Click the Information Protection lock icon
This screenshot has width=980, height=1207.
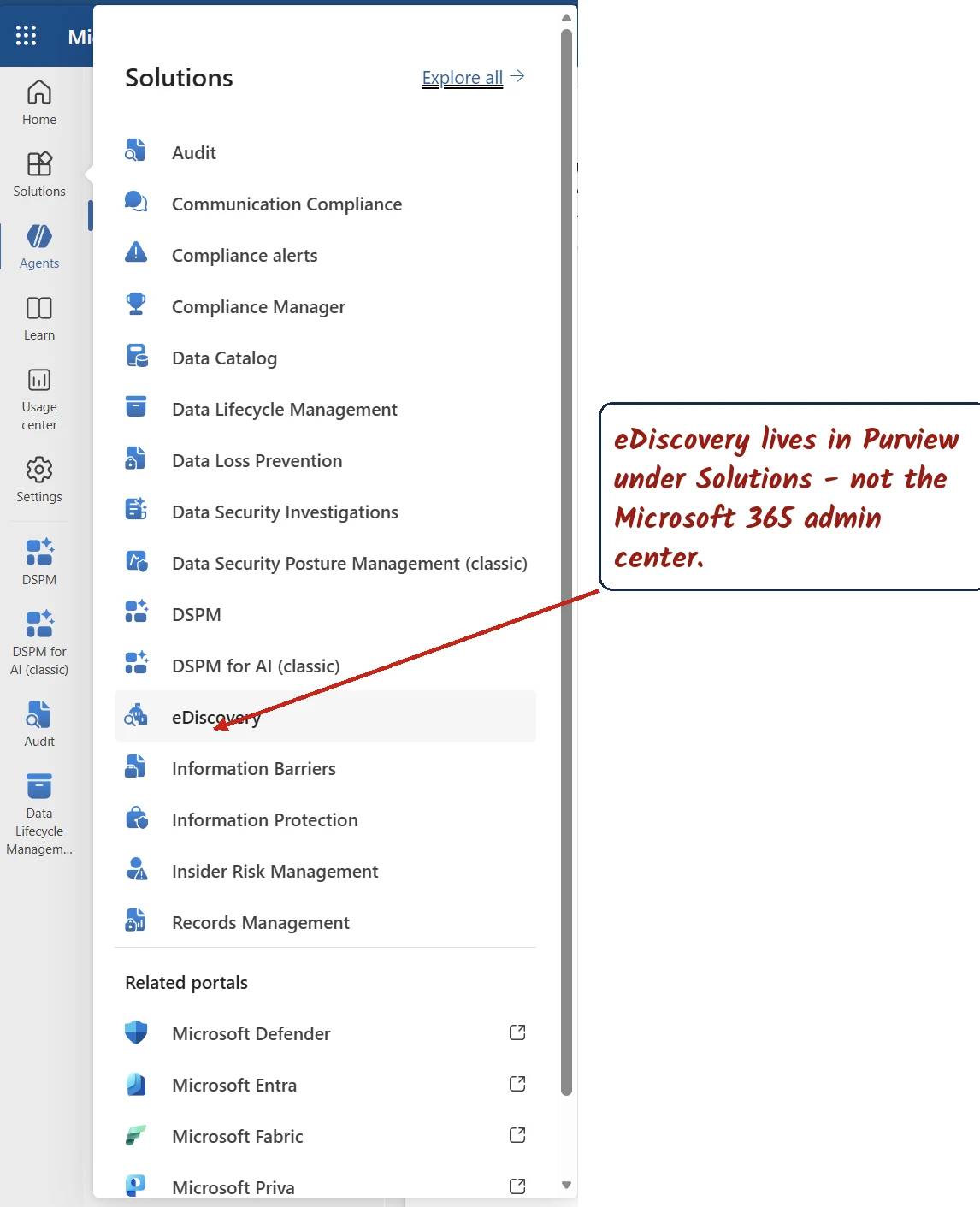click(x=136, y=819)
